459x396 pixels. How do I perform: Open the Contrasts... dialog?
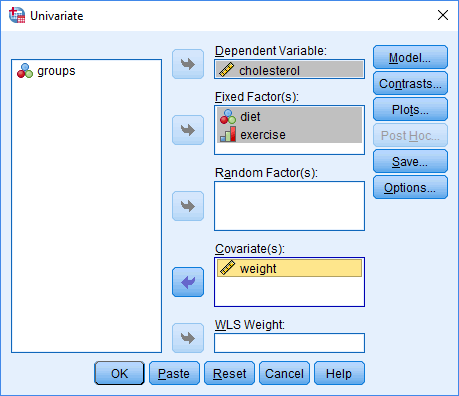[x=410, y=83]
